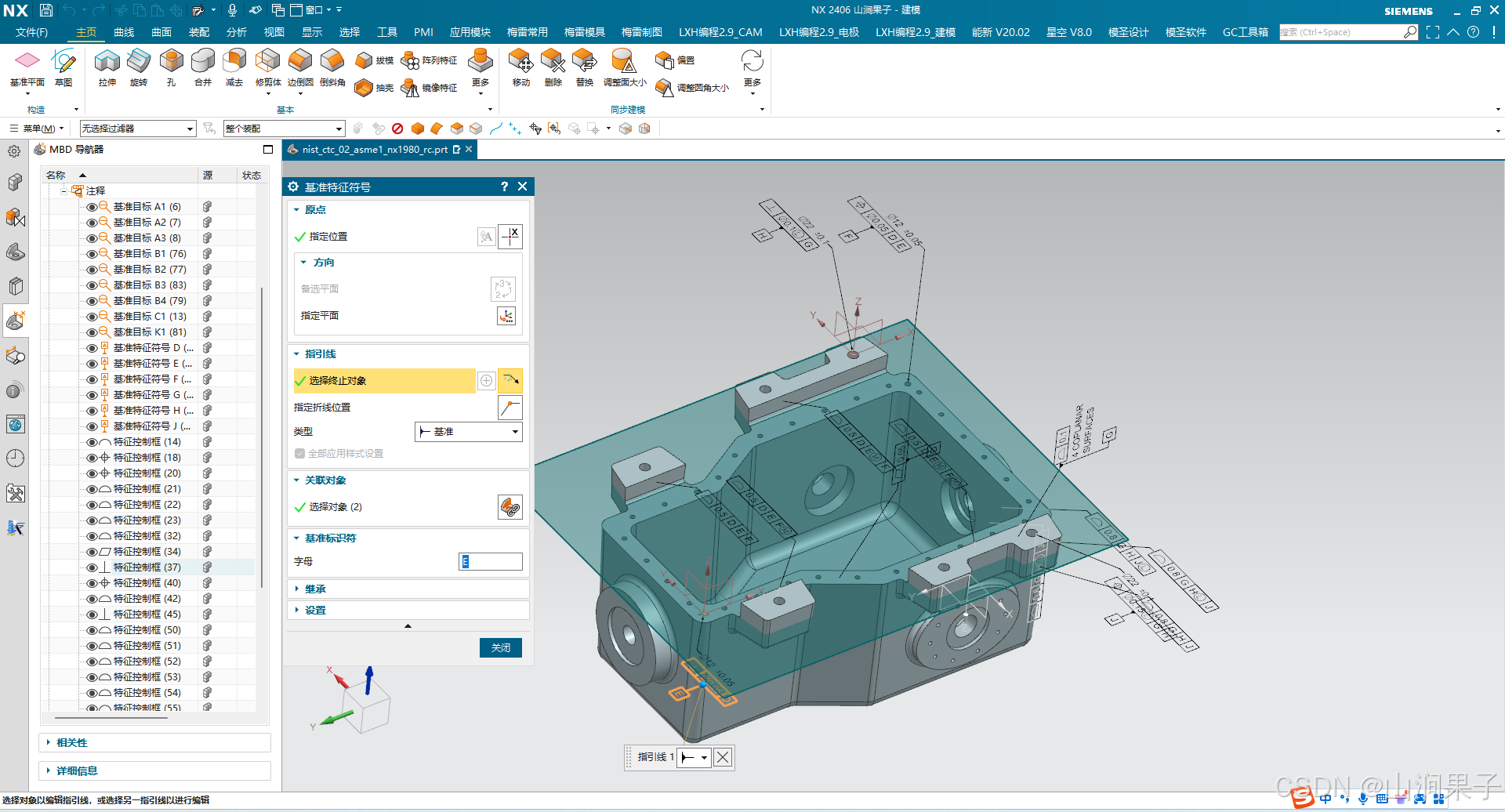Image resolution: width=1505 pixels, height=812 pixels.
Task: Open the 菜单(M) menu button
Action: (x=37, y=129)
